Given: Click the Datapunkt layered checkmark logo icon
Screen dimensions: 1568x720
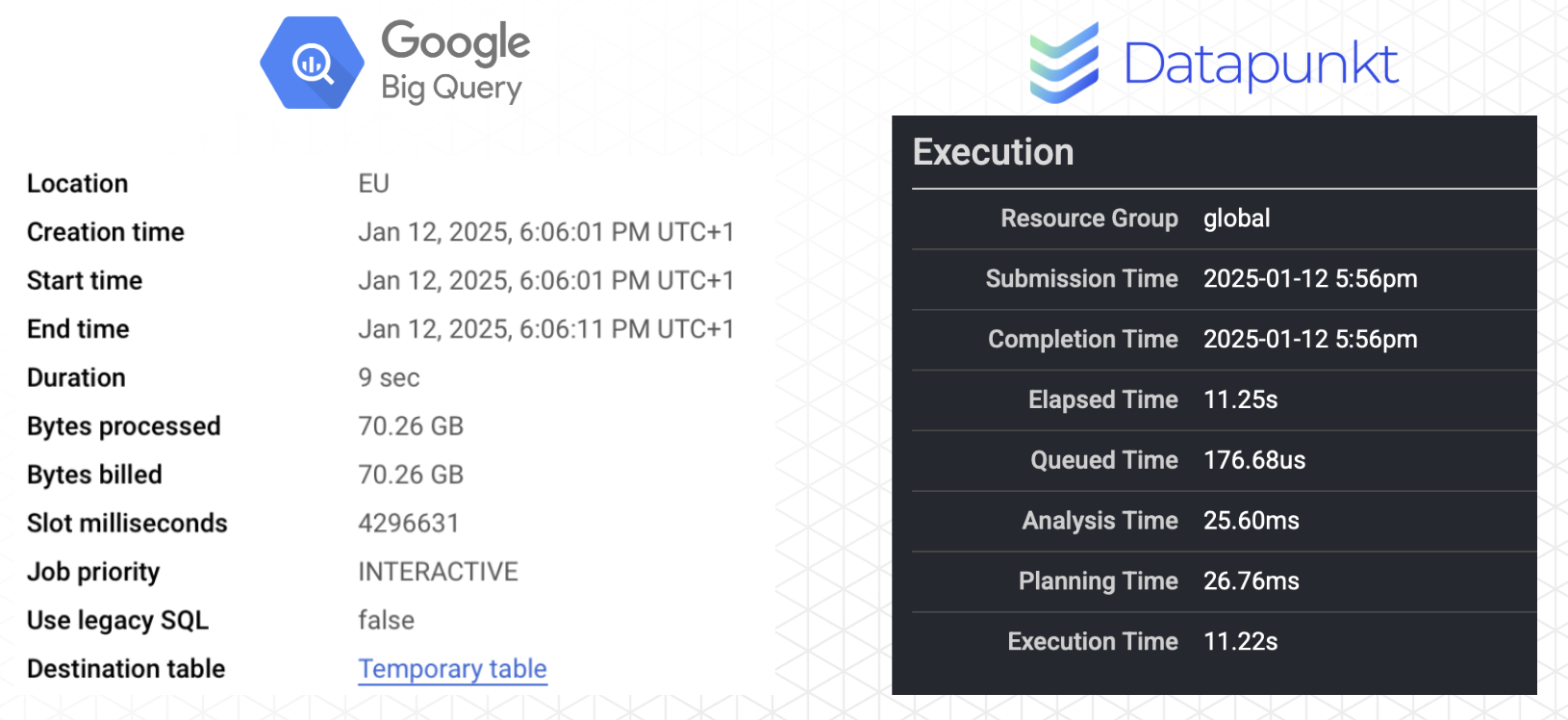Looking at the screenshot, I should coord(1064,63).
